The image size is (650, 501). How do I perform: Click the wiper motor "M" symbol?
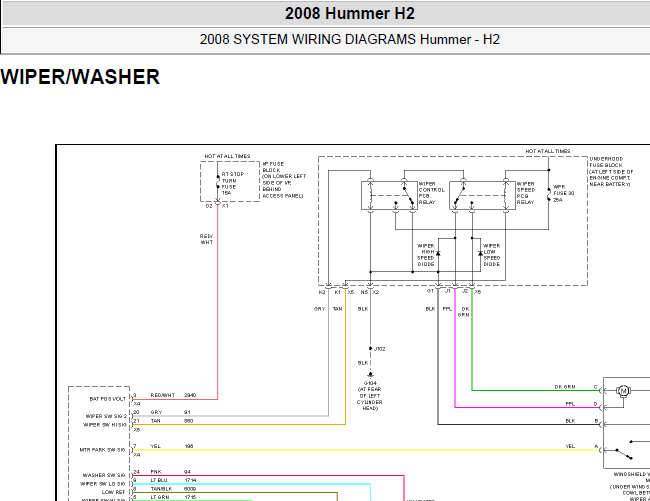tap(623, 391)
